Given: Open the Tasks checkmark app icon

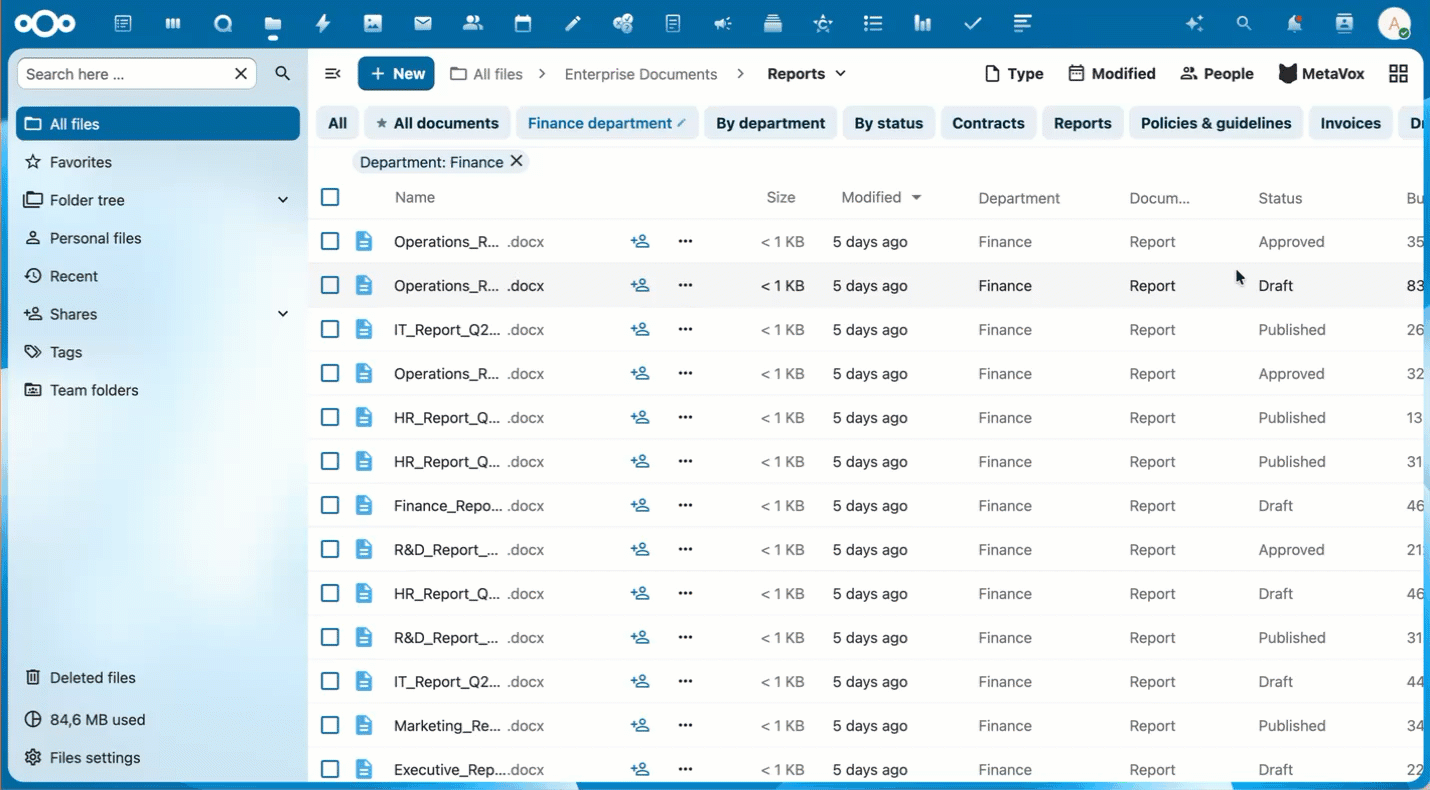Looking at the screenshot, I should click(x=972, y=22).
